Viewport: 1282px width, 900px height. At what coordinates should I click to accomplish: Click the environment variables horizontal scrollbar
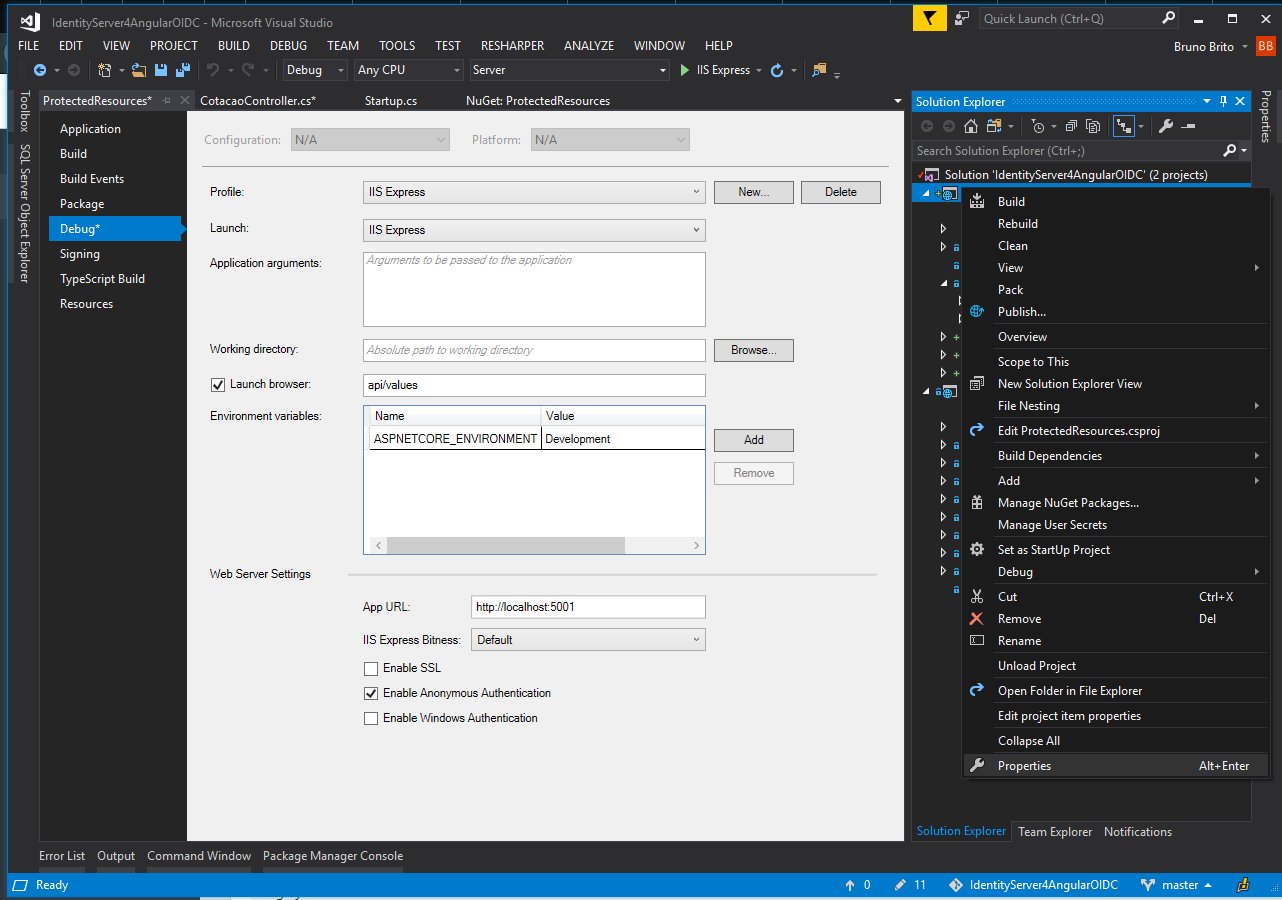coord(505,545)
